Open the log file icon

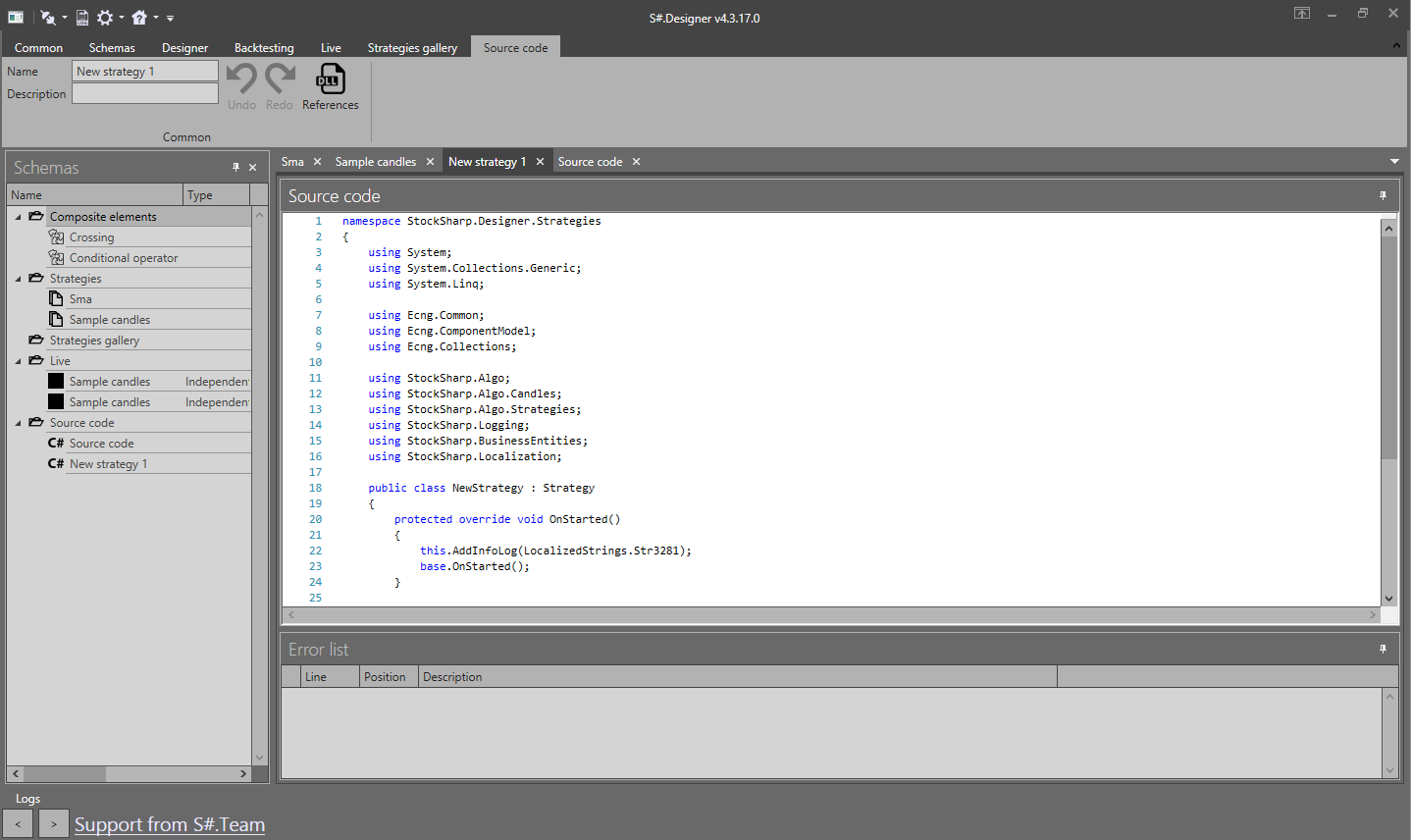(81, 18)
